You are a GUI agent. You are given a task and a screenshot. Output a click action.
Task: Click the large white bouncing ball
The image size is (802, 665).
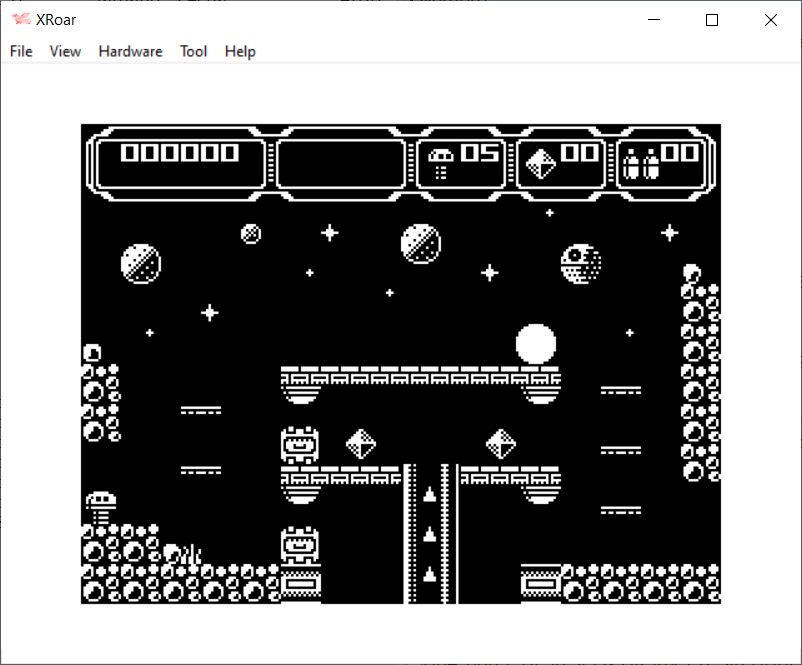point(535,344)
